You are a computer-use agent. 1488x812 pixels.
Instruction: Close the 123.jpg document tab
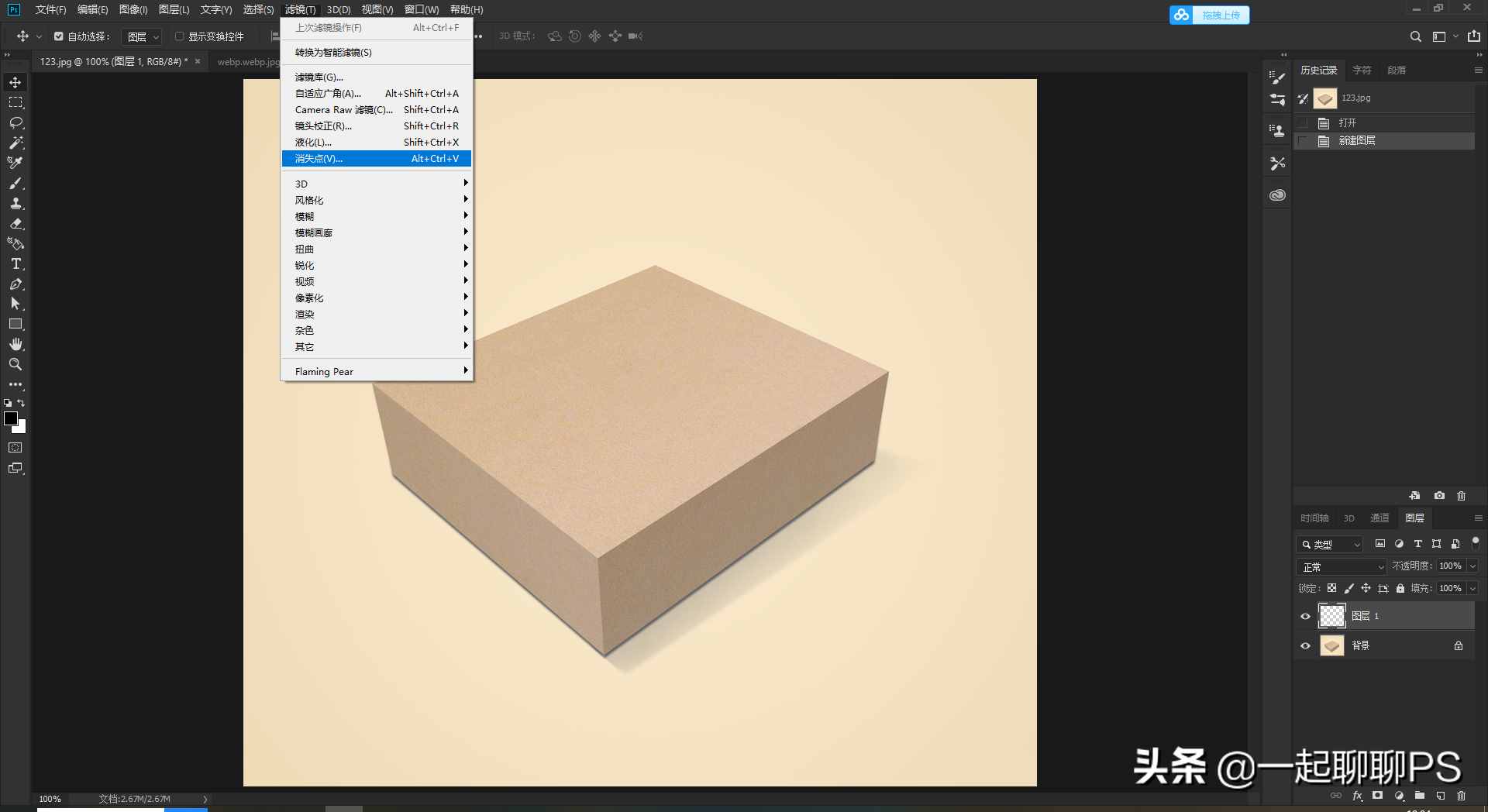pyautogui.click(x=198, y=61)
